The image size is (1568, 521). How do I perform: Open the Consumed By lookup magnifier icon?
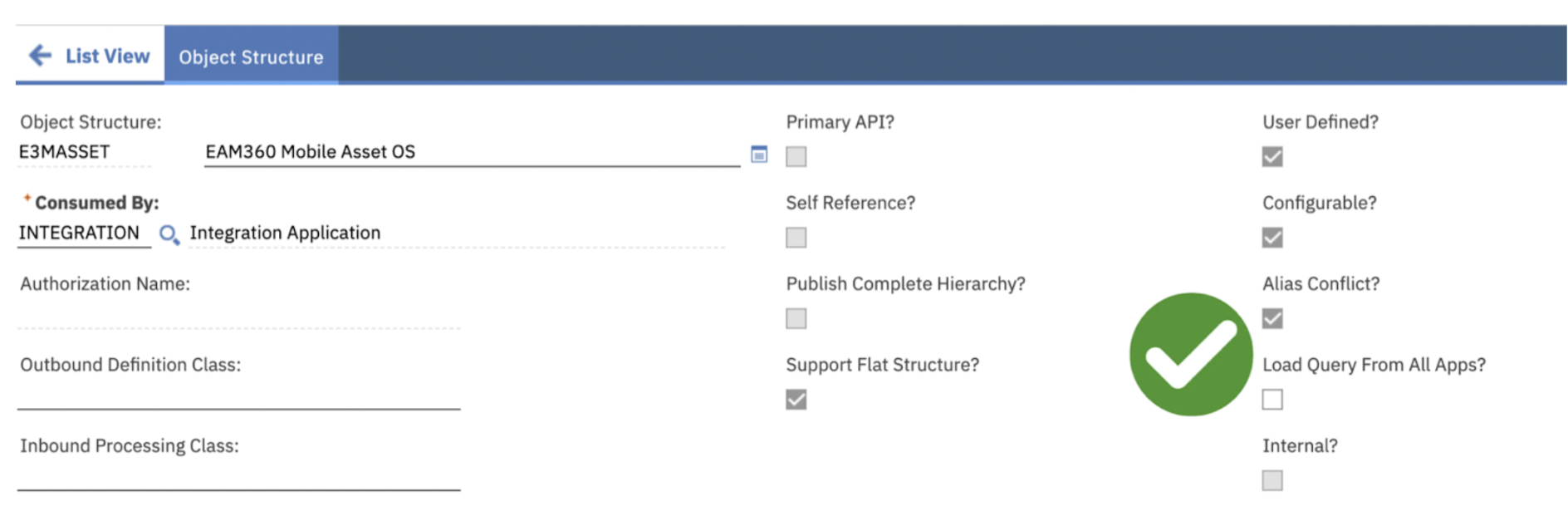[169, 234]
